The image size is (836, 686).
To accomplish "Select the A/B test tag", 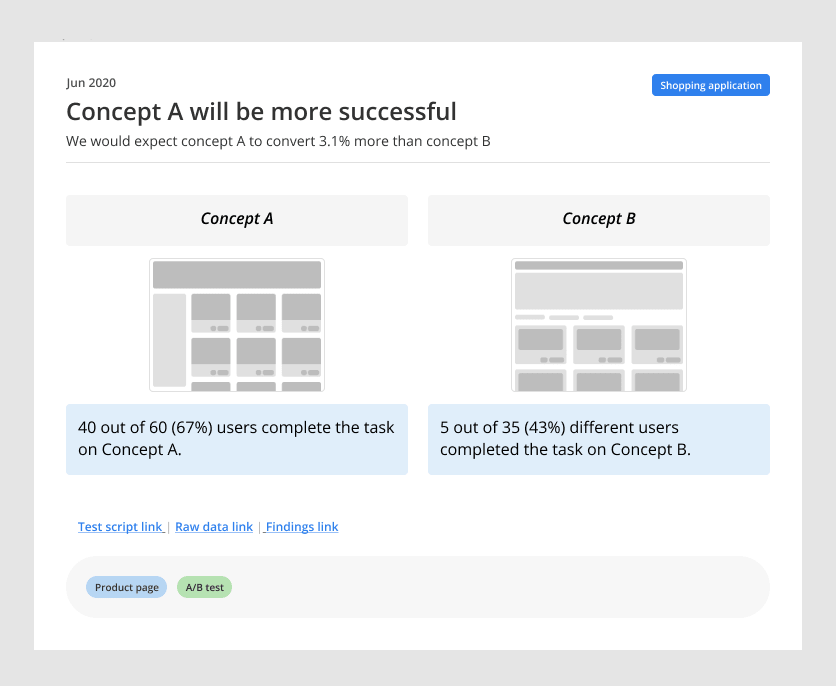I will coord(204,587).
